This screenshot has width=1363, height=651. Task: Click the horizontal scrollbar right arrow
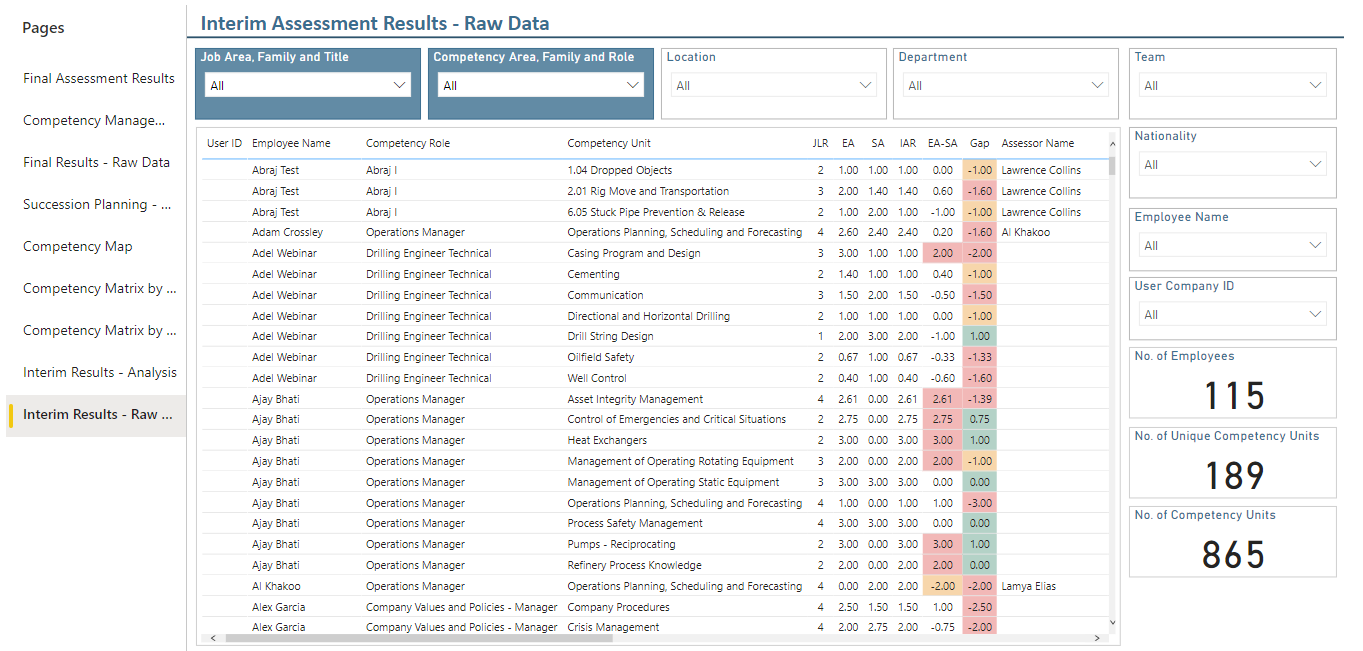coord(1098,637)
